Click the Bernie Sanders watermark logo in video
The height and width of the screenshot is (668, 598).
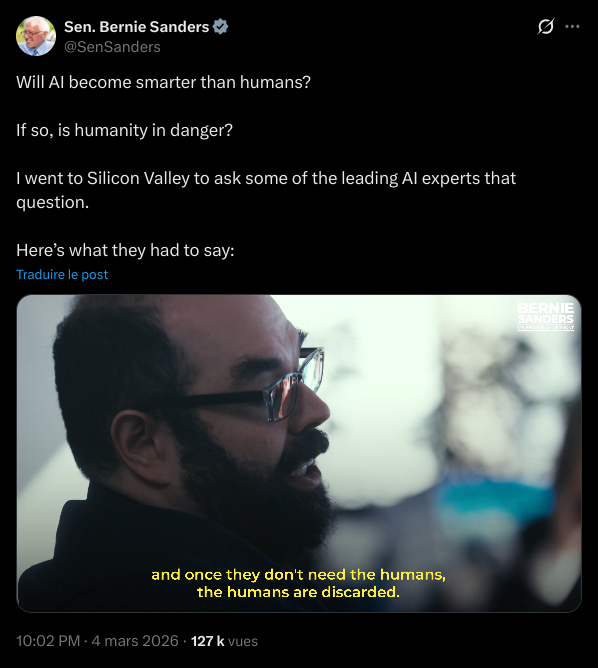click(x=546, y=316)
